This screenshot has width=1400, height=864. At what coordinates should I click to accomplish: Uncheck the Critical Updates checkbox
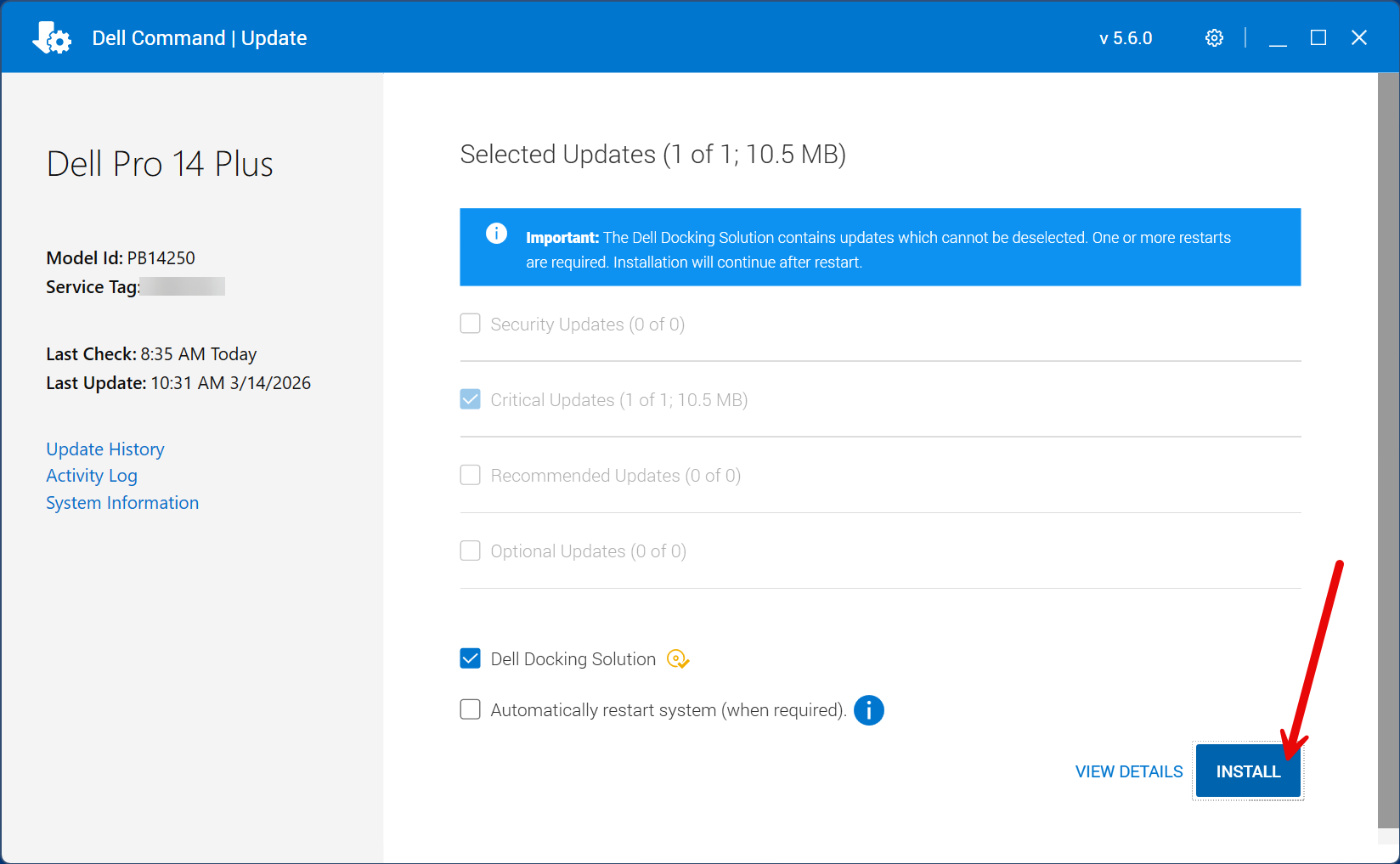(470, 400)
